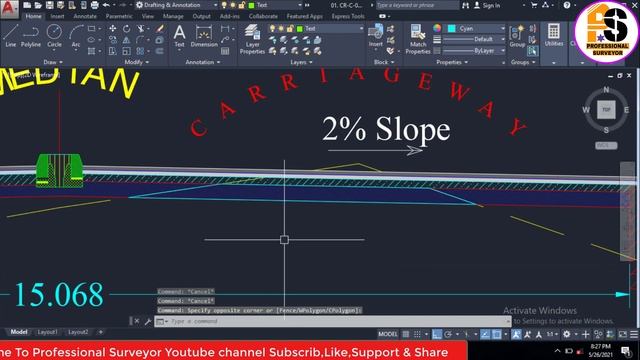The width and height of the screenshot is (640, 360).
Task: Toggle annotation visibility in status bar
Action: (x=516, y=334)
